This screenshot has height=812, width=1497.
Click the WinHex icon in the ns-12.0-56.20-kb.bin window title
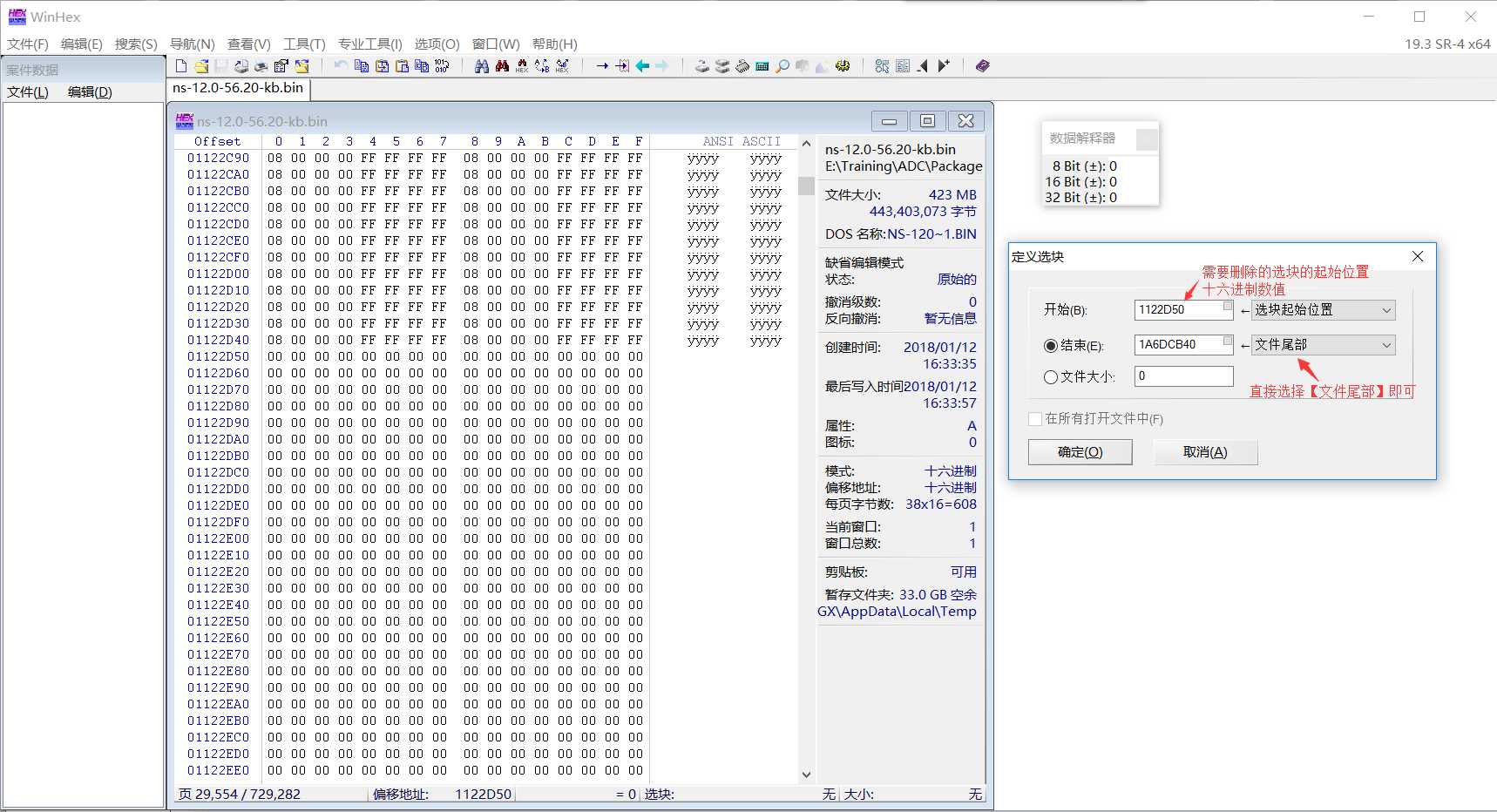pos(185,121)
